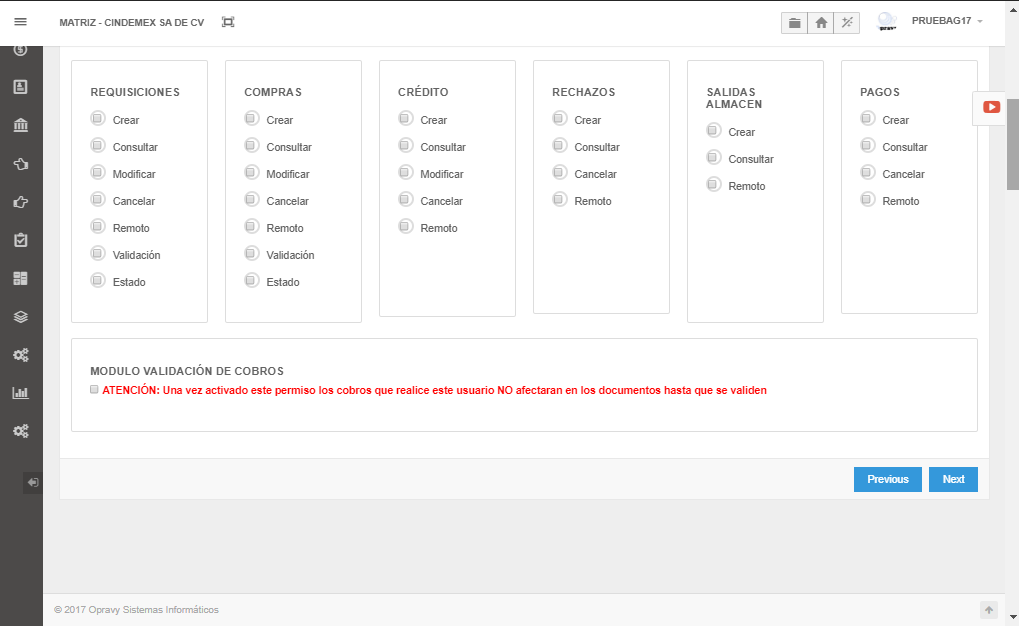Open the bank building sidebar icon
The image size is (1020, 626).
click(20, 125)
